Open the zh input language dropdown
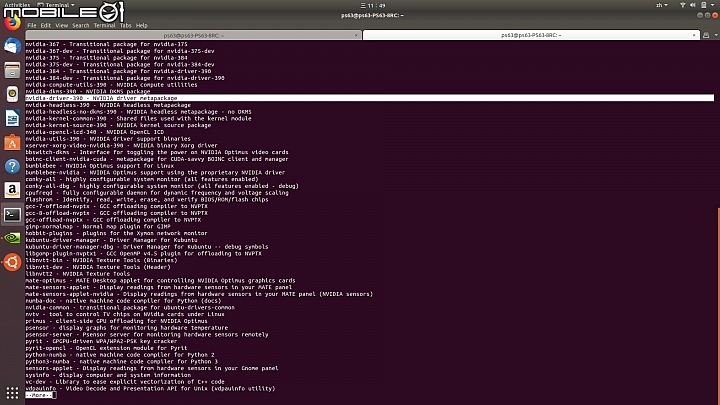The image size is (720, 405). [662, 5]
